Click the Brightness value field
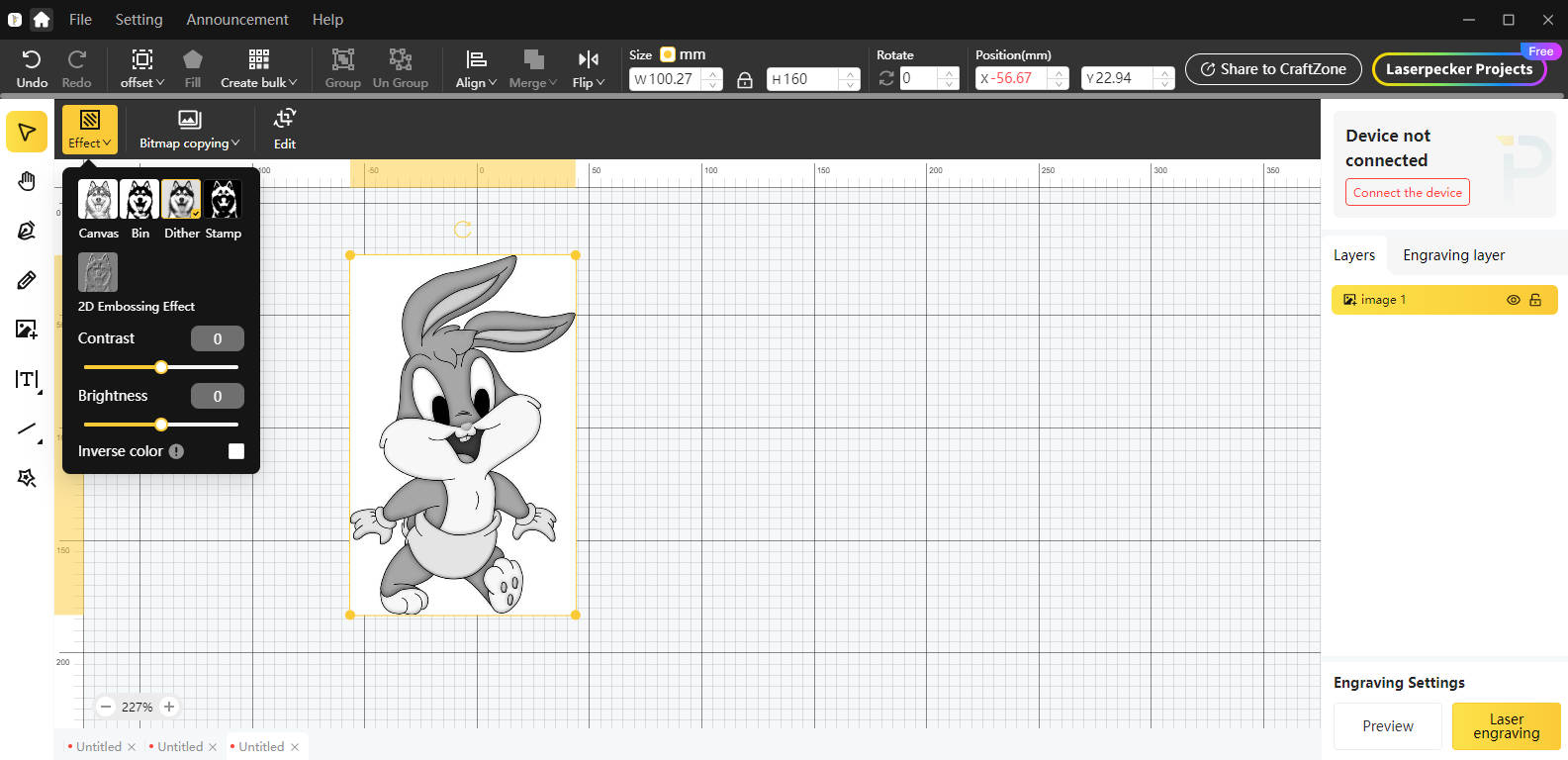This screenshot has height=760, width=1568. click(218, 396)
